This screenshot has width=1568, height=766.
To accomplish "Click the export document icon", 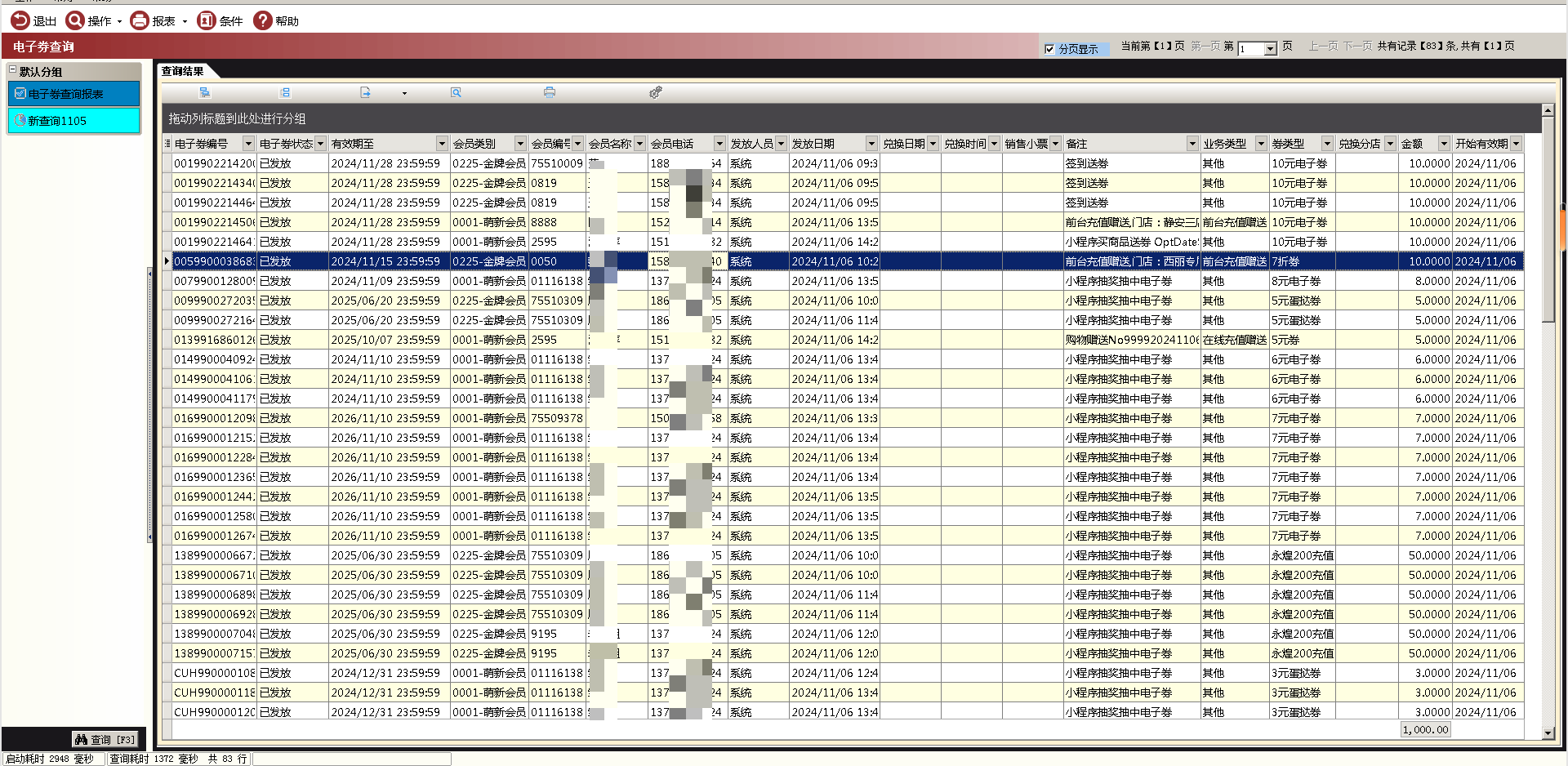I will pyautogui.click(x=365, y=92).
